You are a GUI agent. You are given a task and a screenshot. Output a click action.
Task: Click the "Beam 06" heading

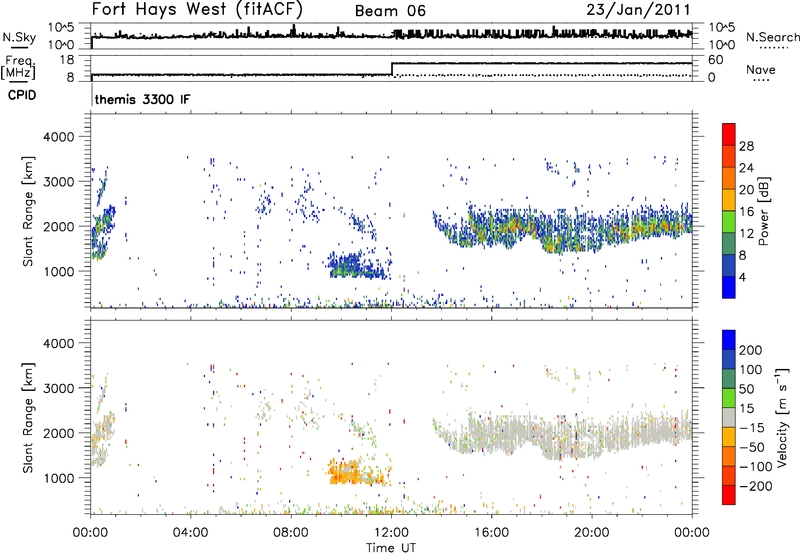pyautogui.click(x=390, y=11)
